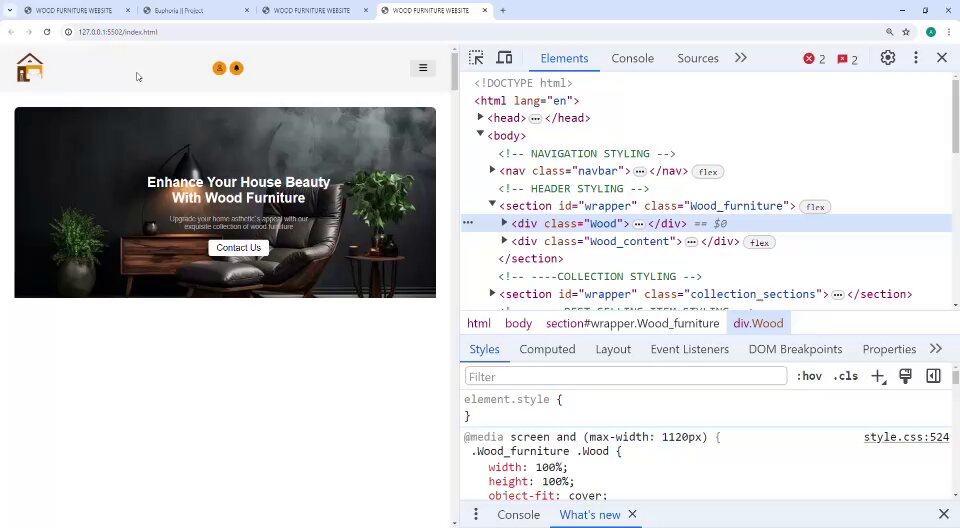Click the address bar URL
The width and height of the screenshot is (960, 528).
coord(118,32)
